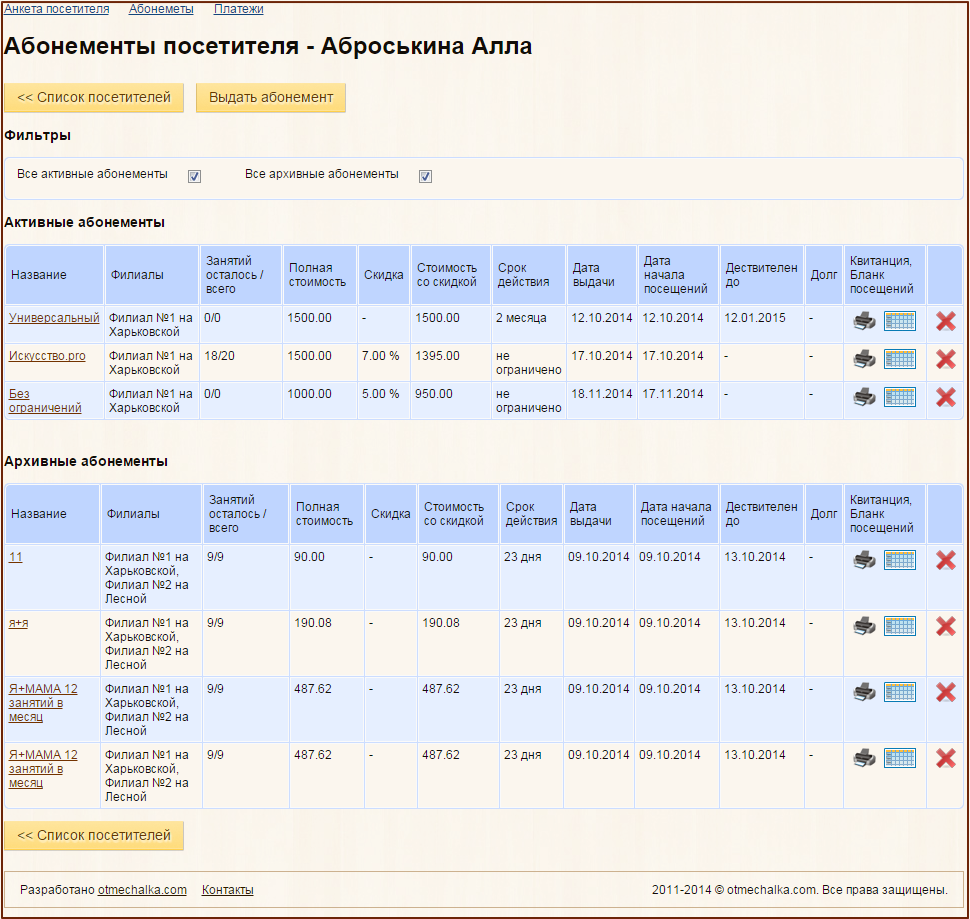Toggle the Все архивные абонементы checkbox

coord(425,176)
